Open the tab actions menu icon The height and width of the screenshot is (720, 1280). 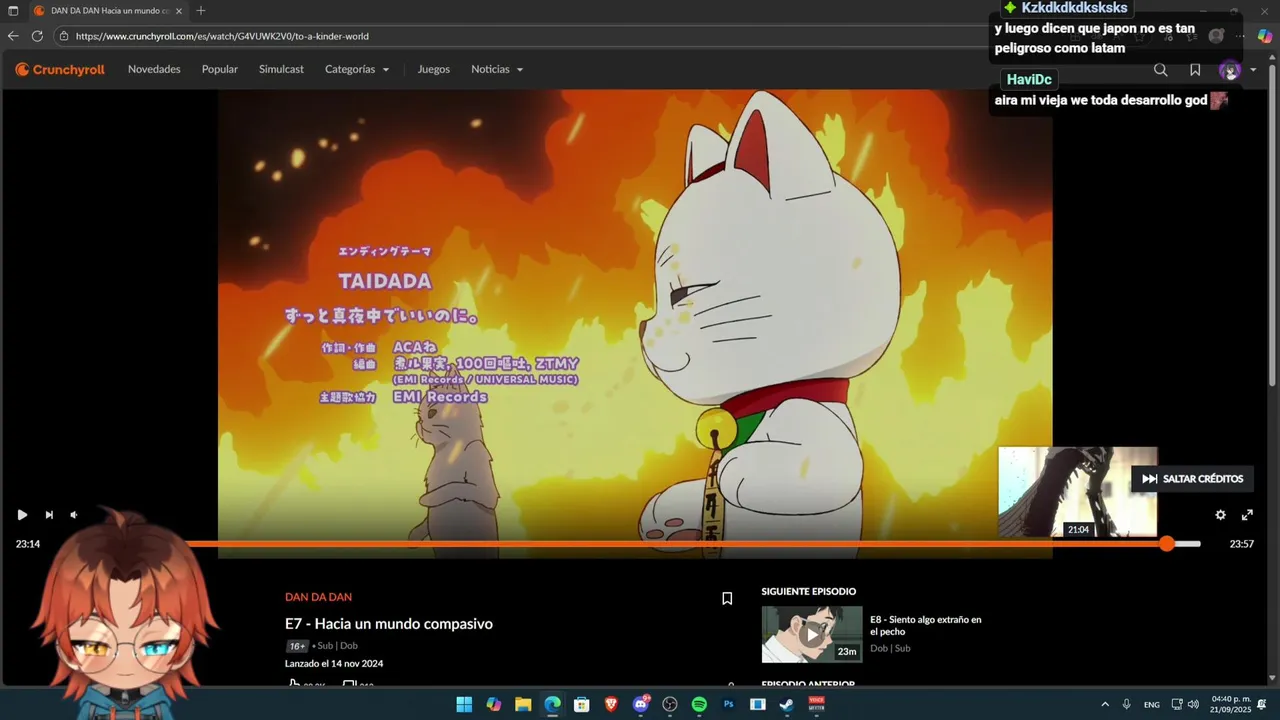tap(13, 10)
